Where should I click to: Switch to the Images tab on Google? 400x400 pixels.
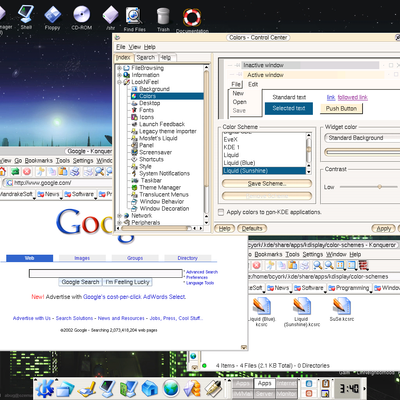point(82,258)
